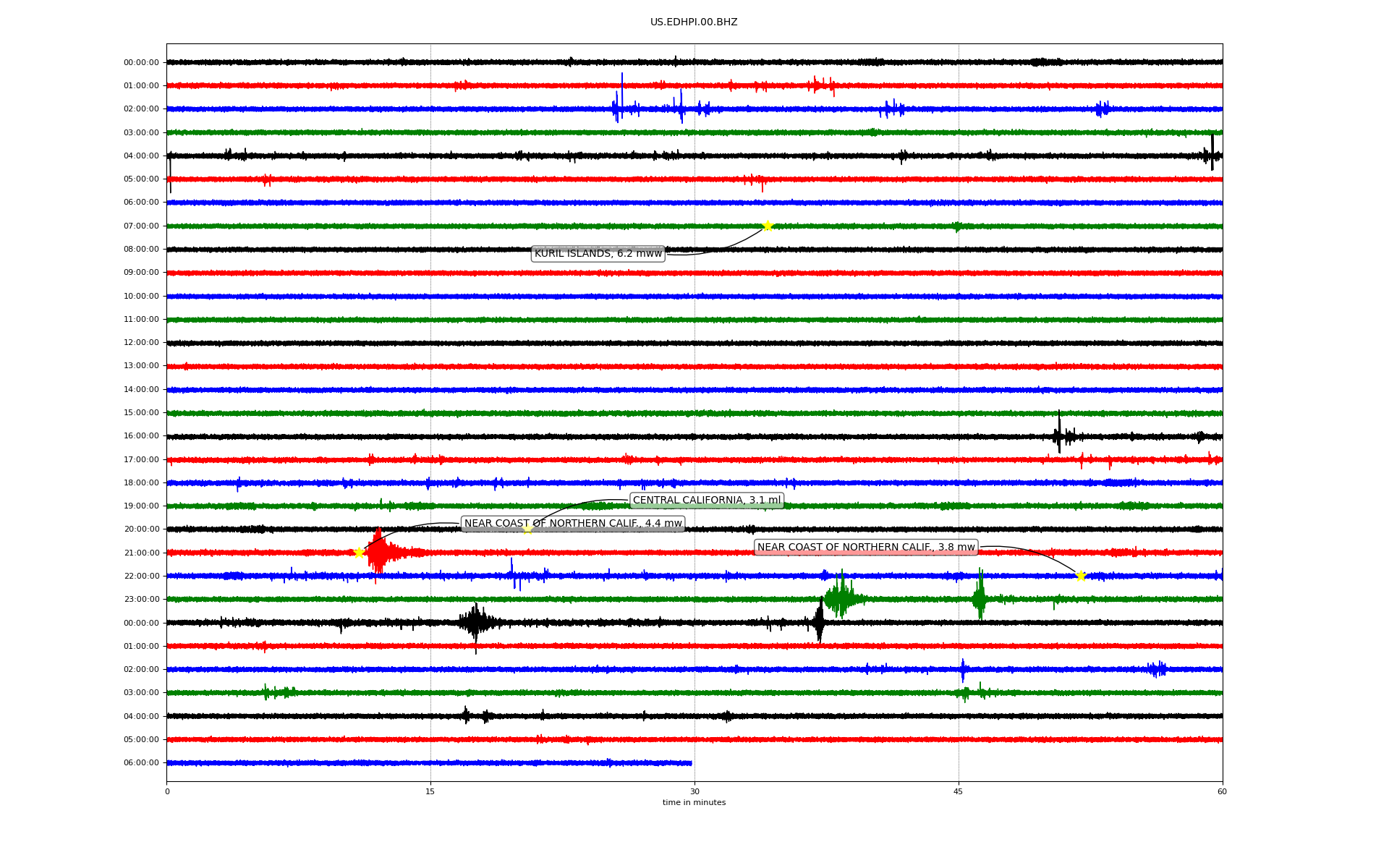This screenshot has width=1389, height=868.
Task: Click the 06:00:00 label on the last row
Action: point(141,762)
